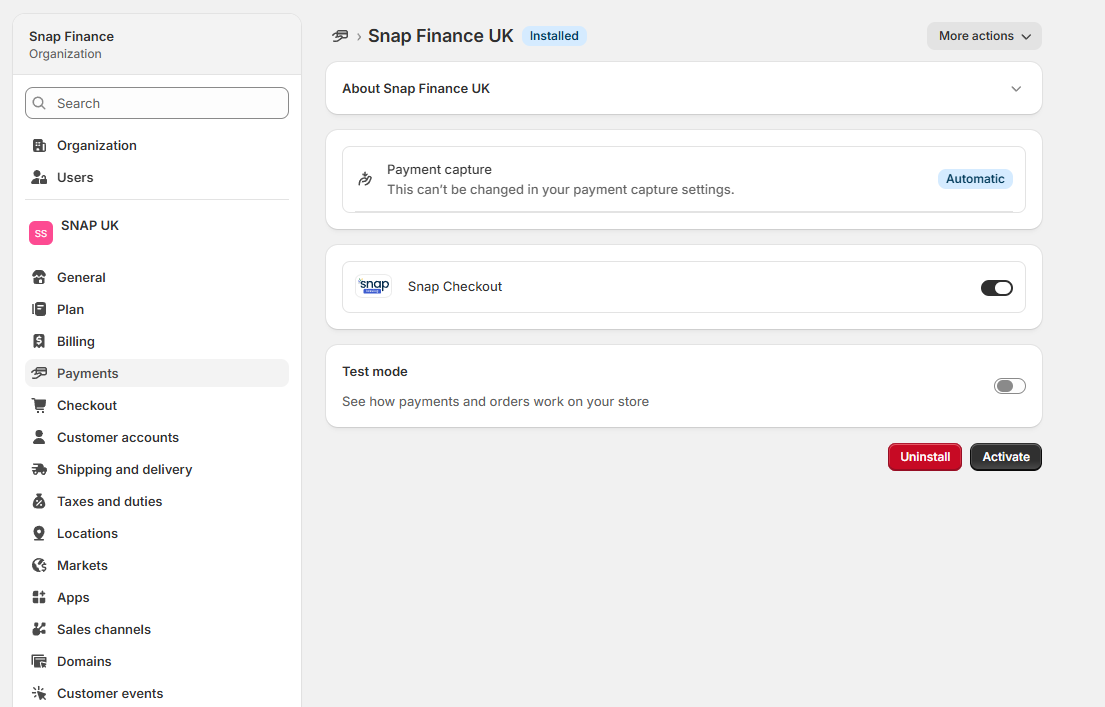Open the Plan settings page
Image resolution: width=1105 pixels, height=707 pixels.
[156, 309]
